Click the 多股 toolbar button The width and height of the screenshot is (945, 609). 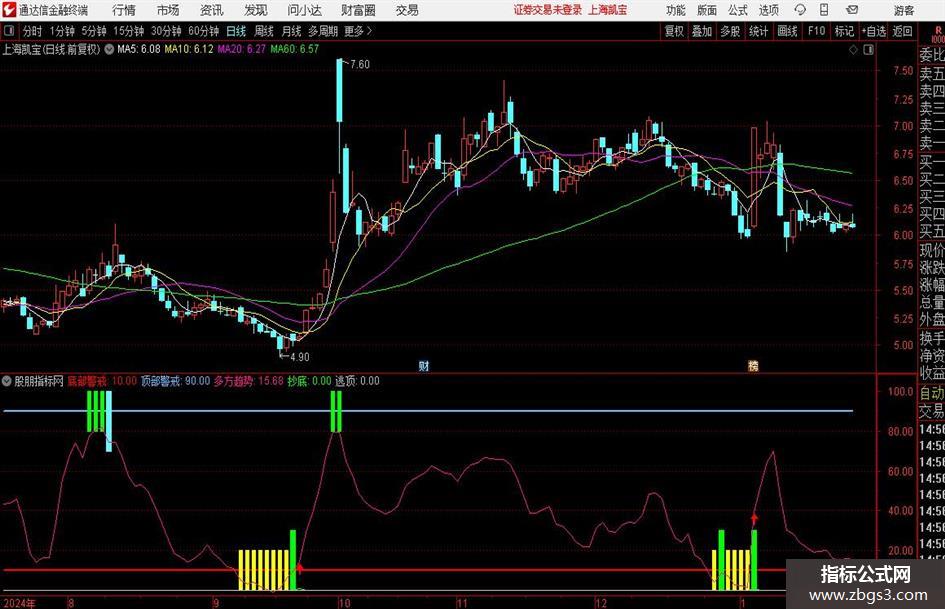730,31
